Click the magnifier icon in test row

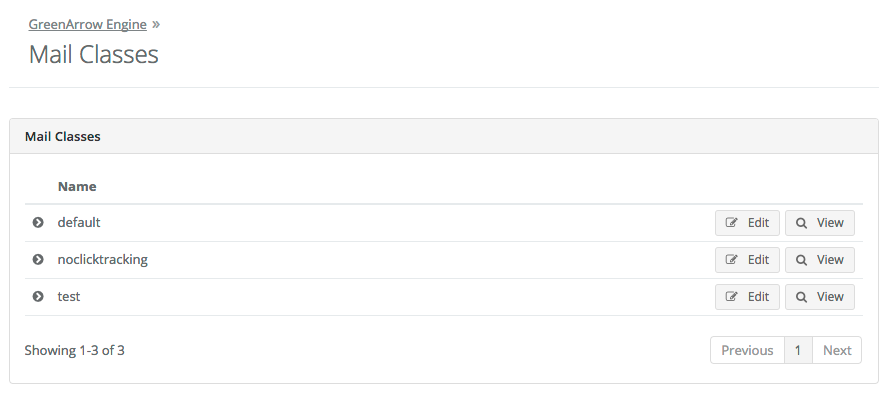click(x=801, y=297)
